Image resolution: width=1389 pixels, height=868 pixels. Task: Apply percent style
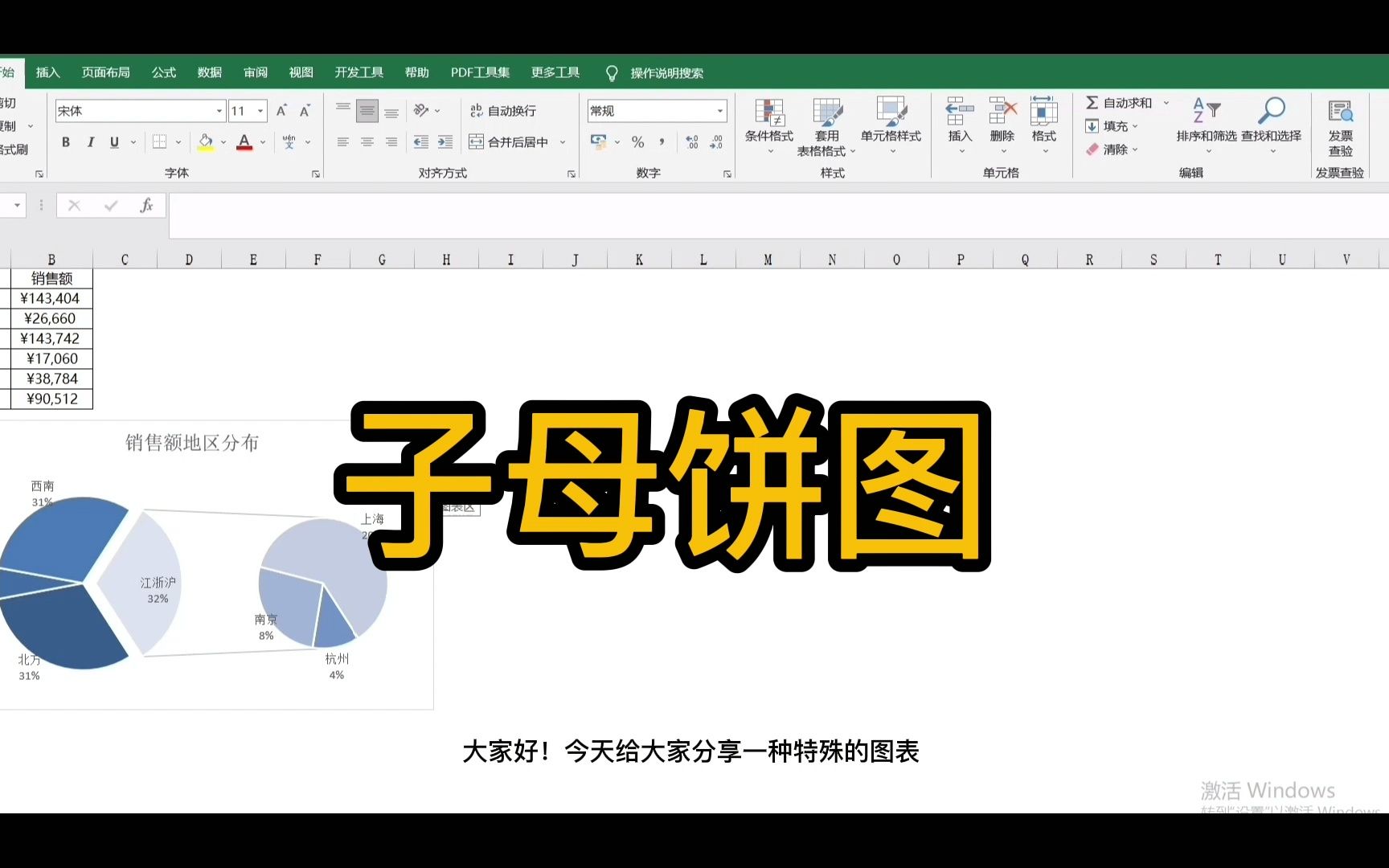tap(638, 142)
